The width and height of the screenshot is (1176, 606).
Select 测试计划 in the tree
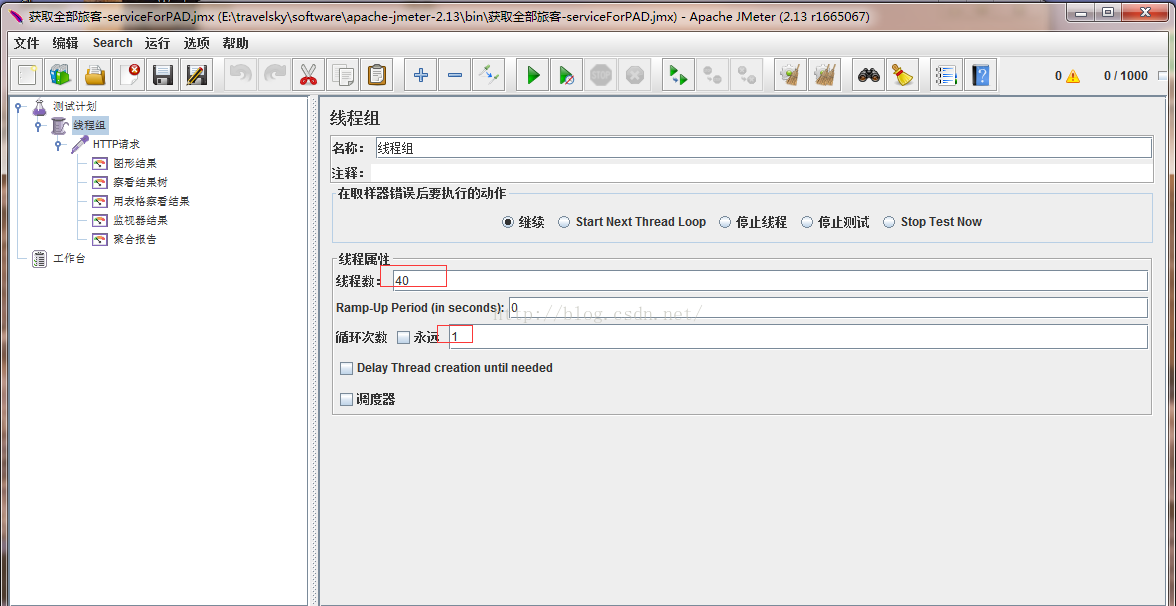tap(74, 106)
